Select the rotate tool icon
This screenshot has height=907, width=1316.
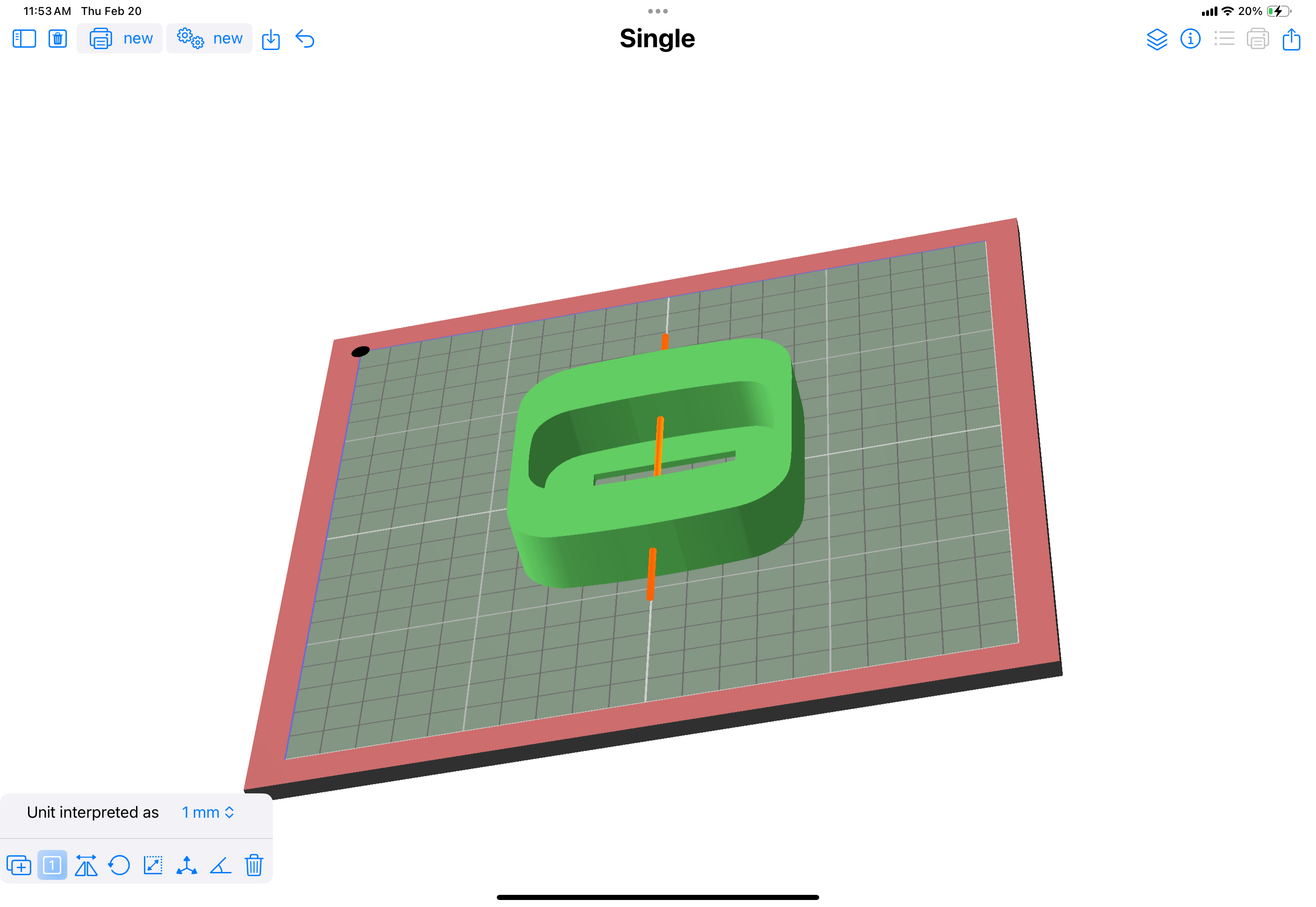[119, 865]
